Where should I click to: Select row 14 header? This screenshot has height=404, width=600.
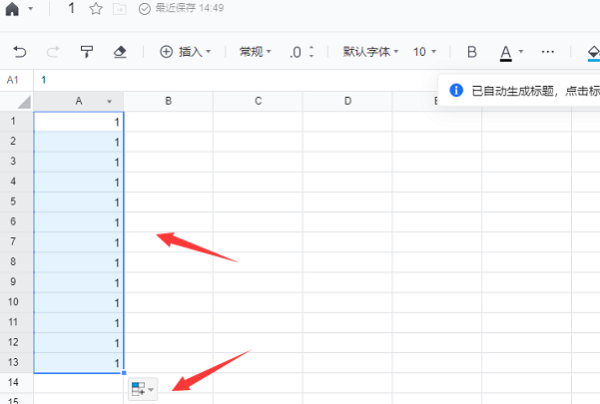(x=16, y=382)
